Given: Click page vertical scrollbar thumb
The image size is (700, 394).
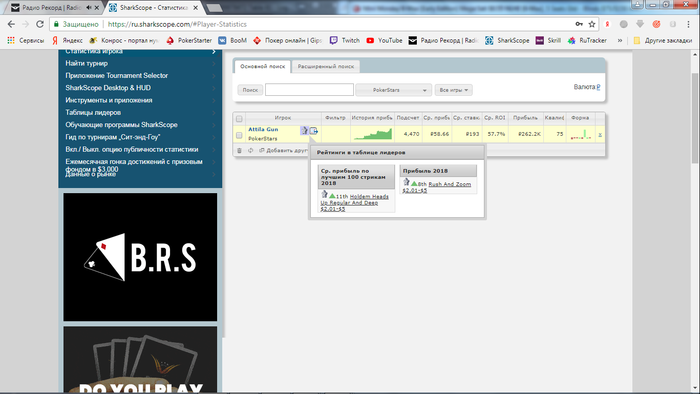Looking at the screenshot, I should pyautogui.click(x=695, y=118).
